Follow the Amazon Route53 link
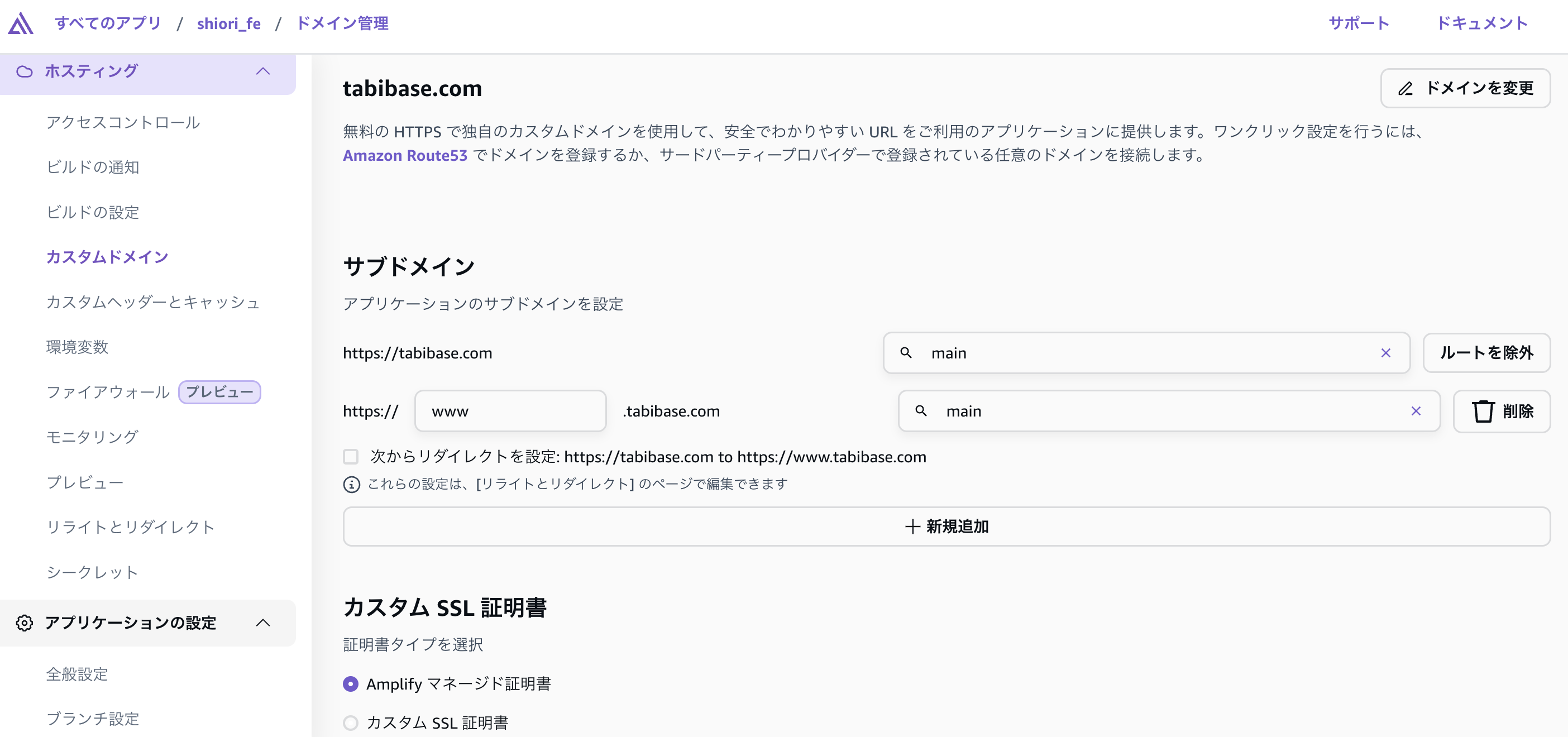Image resolution: width=1568 pixels, height=737 pixels. click(x=405, y=156)
